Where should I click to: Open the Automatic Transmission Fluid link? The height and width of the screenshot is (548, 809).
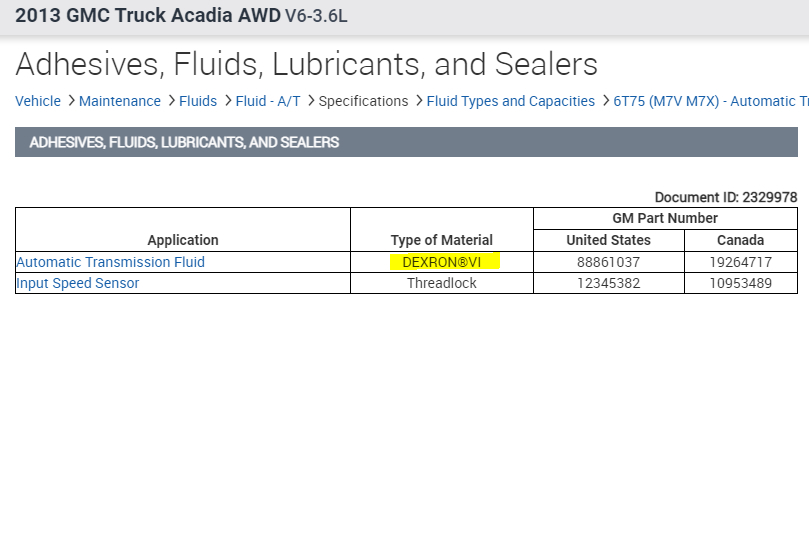[x=111, y=262]
